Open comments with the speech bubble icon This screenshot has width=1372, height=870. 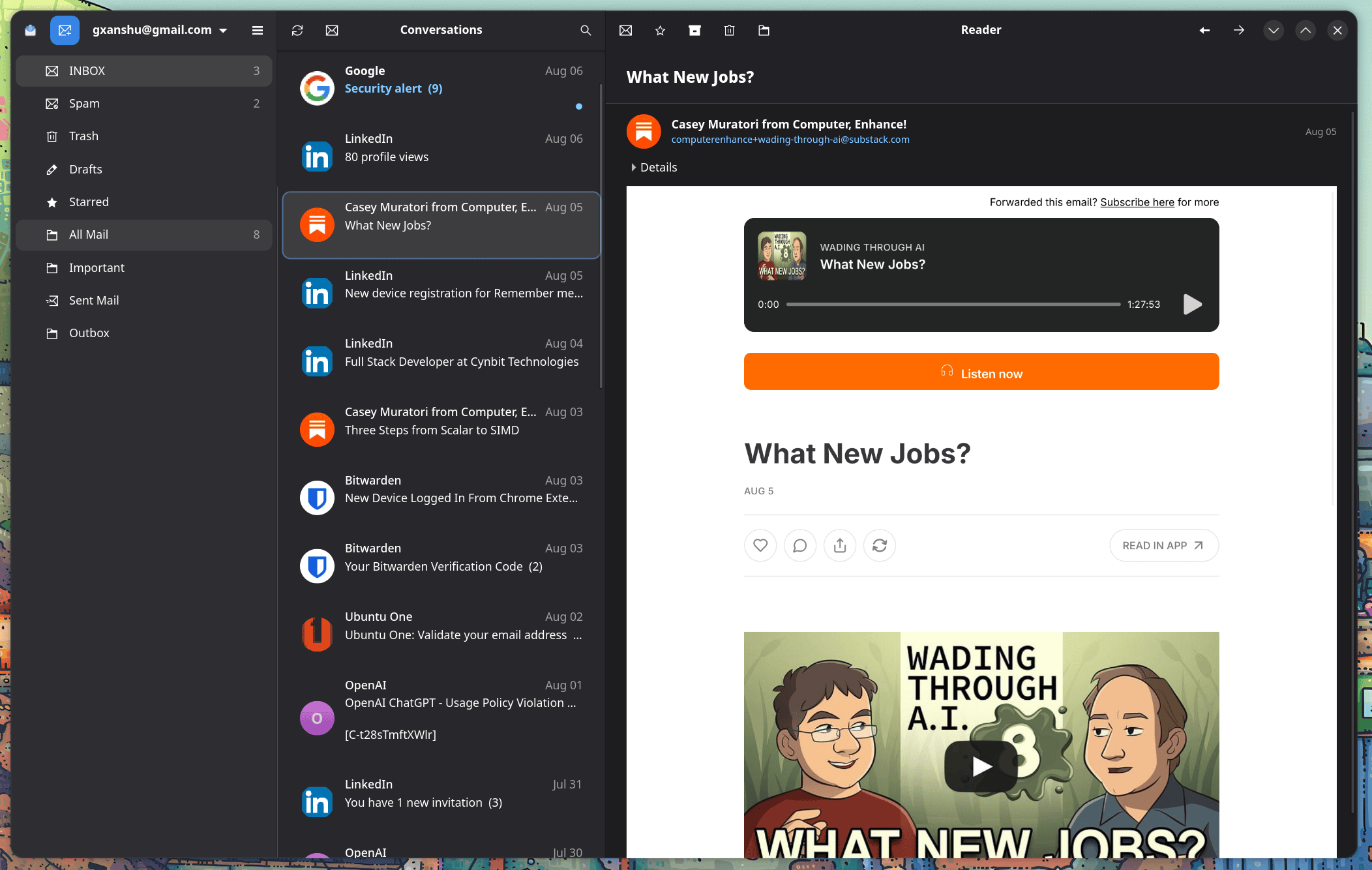(800, 545)
